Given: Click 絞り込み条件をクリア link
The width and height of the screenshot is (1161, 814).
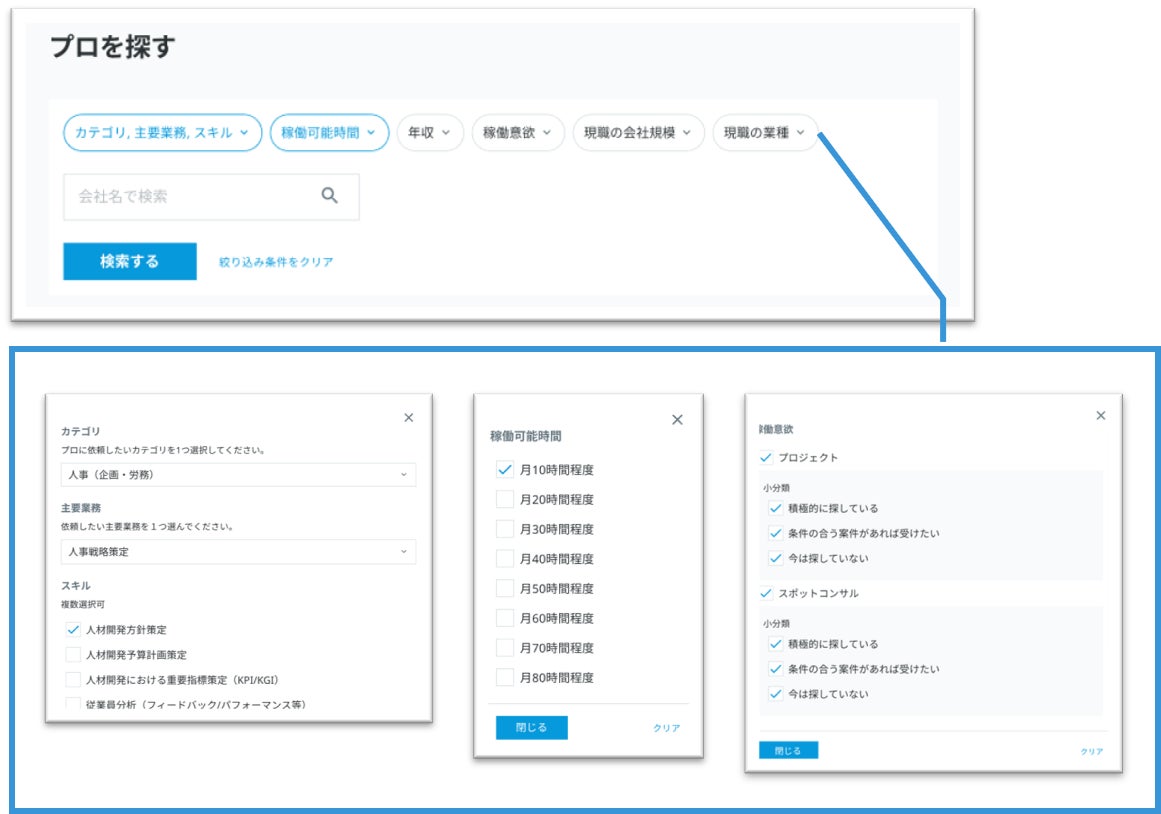Looking at the screenshot, I should (x=275, y=261).
